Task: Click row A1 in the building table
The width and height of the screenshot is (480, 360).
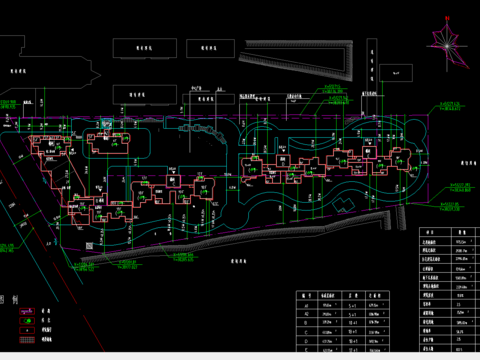Action: pos(343,305)
